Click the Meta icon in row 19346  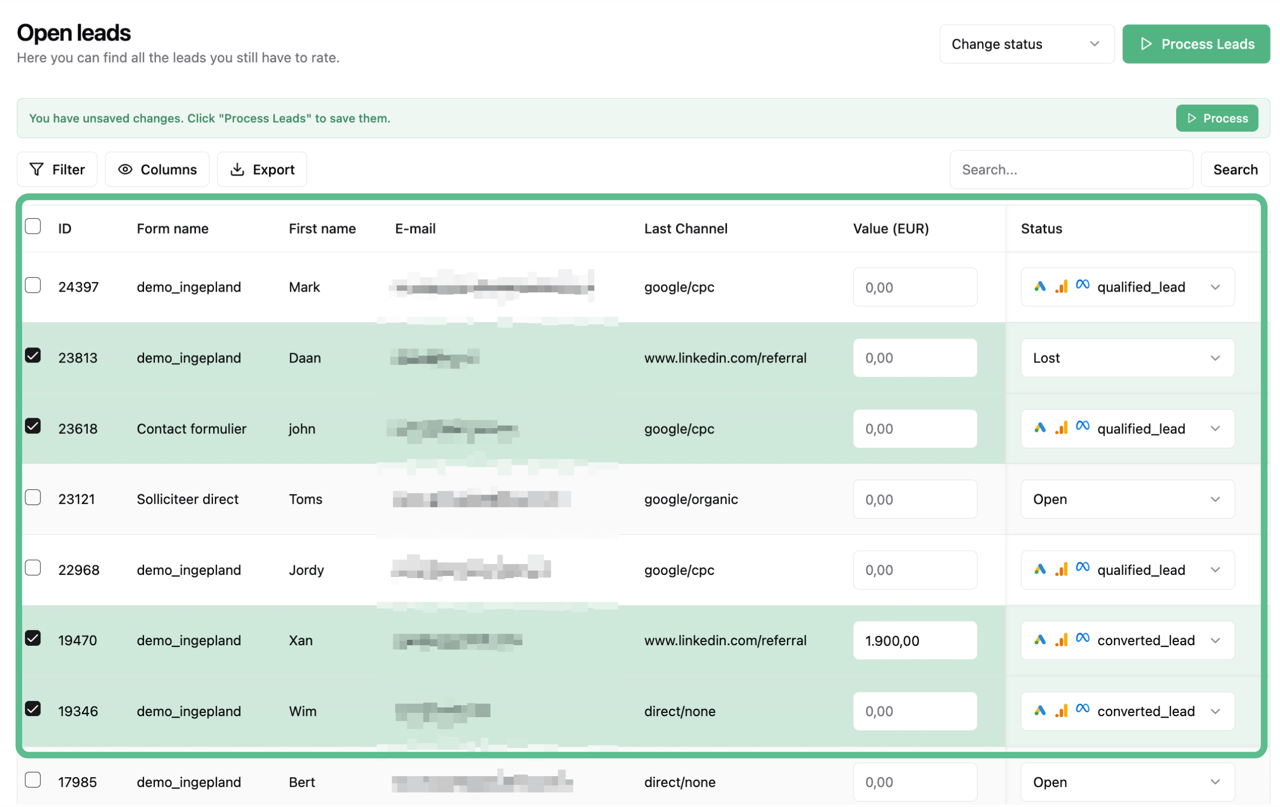coord(1082,710)
